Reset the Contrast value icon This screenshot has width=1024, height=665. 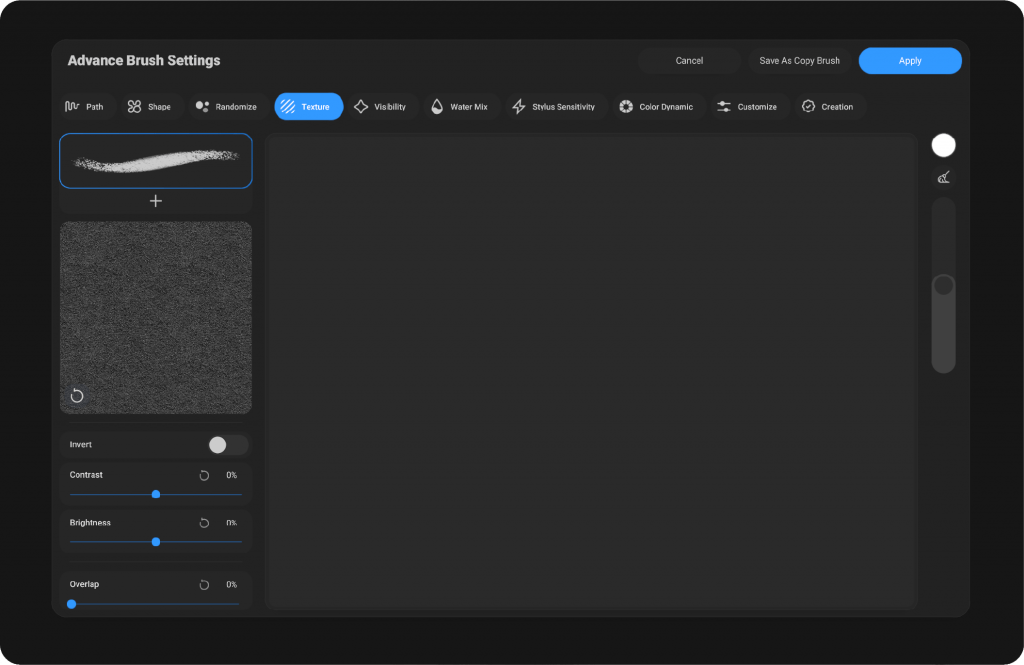coord(204,476)
